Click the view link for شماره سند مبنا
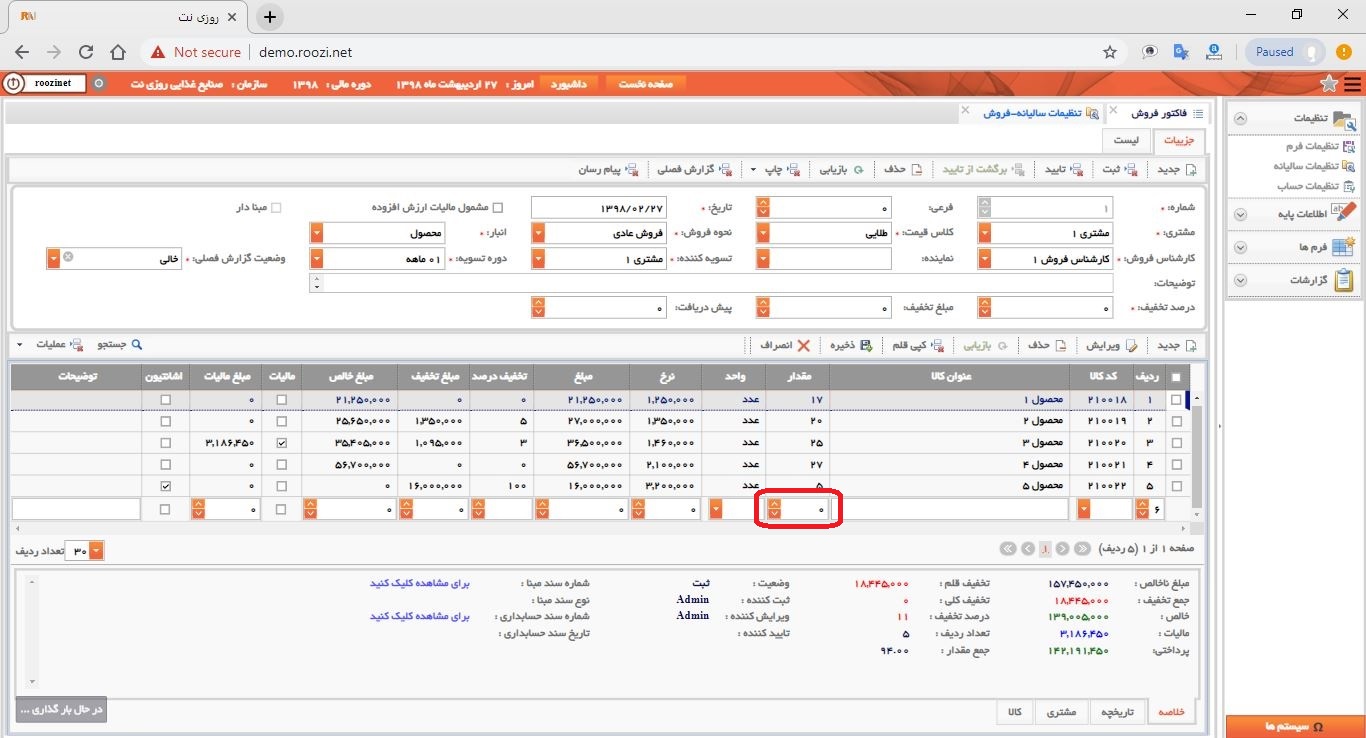The width and height of the screenshot is (1366, 738). (419, 583)
